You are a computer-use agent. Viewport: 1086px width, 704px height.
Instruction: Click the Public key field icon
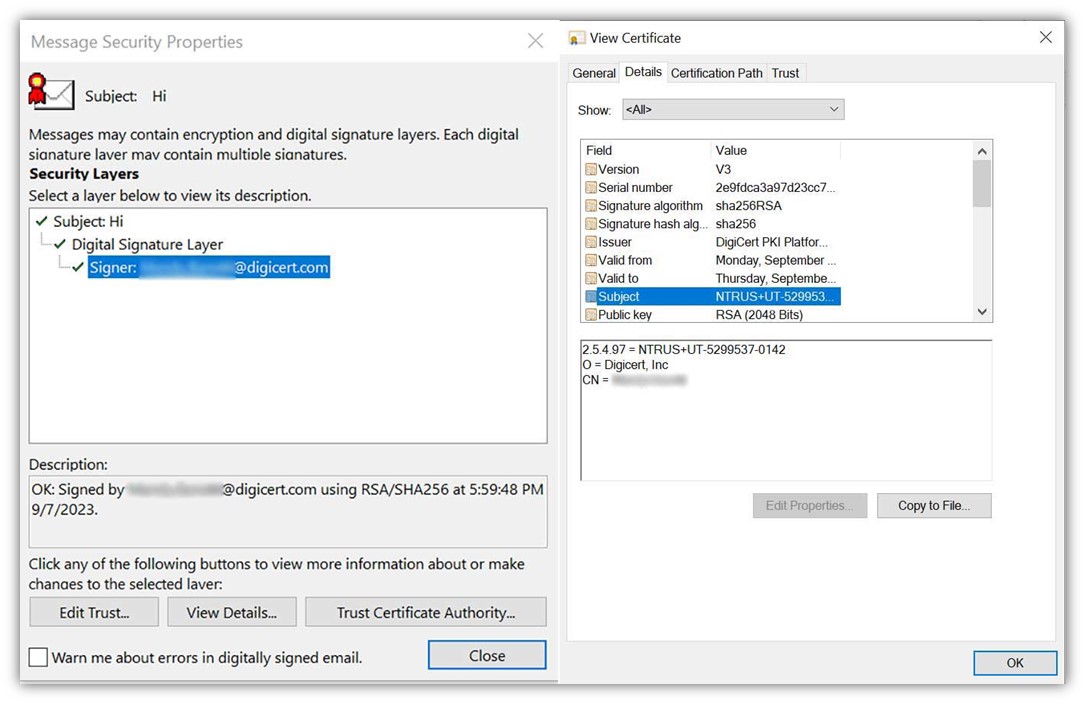pyautogui.click(x=593, y=314)
